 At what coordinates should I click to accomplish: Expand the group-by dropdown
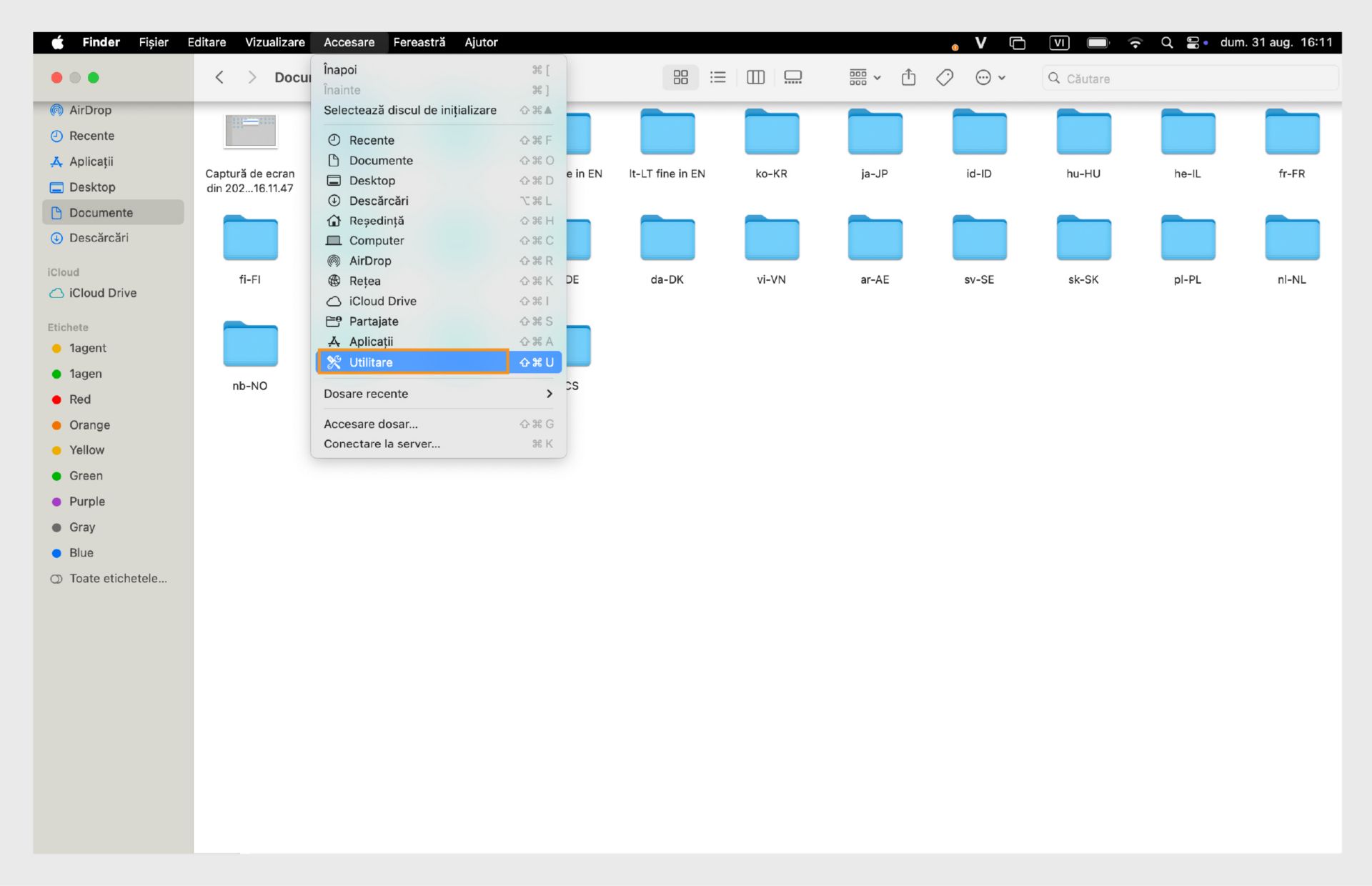tap(865, 77)
